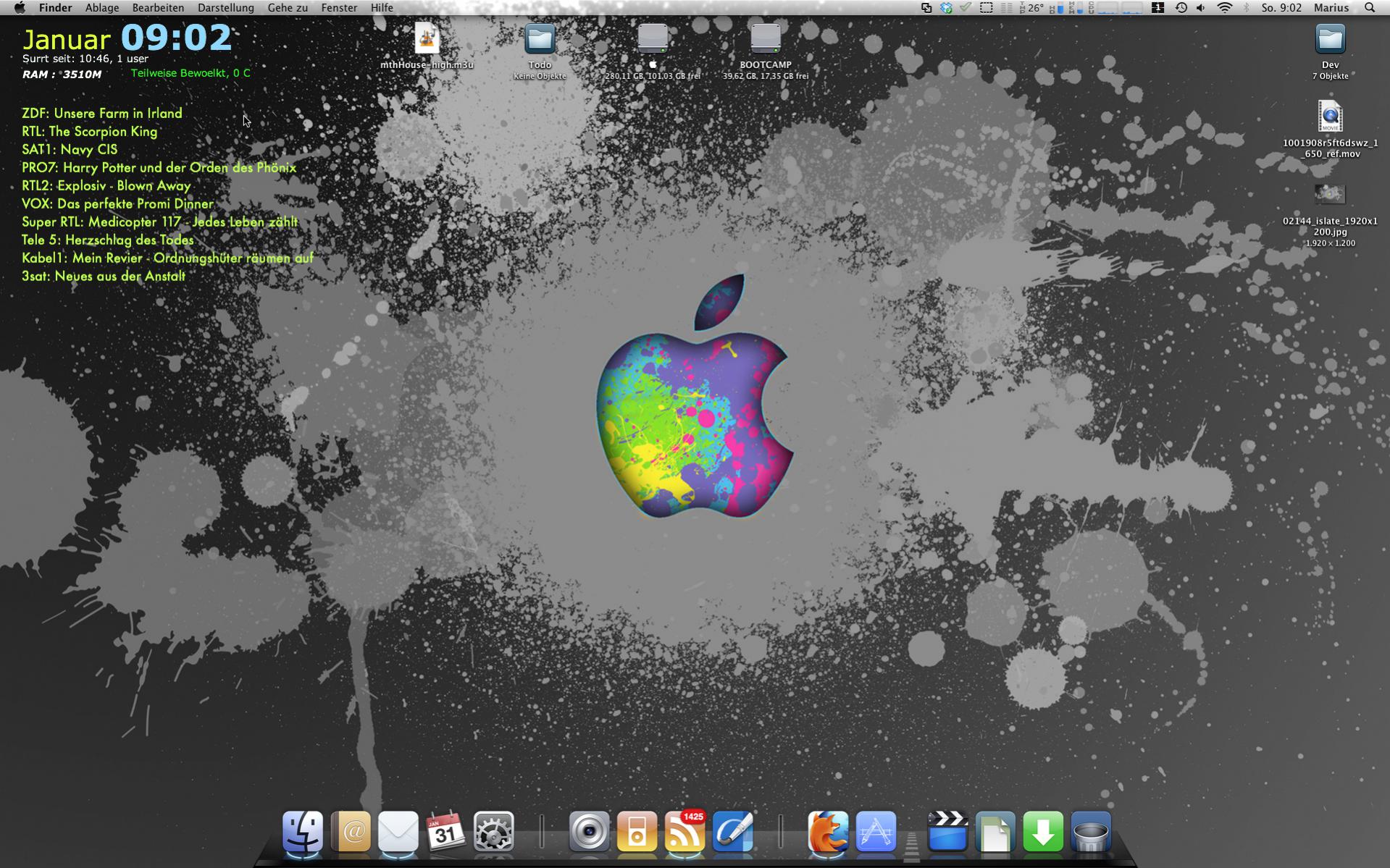Open the Time Machine menu icon
Viewport: 1390px width, 868px height.
1181,8
